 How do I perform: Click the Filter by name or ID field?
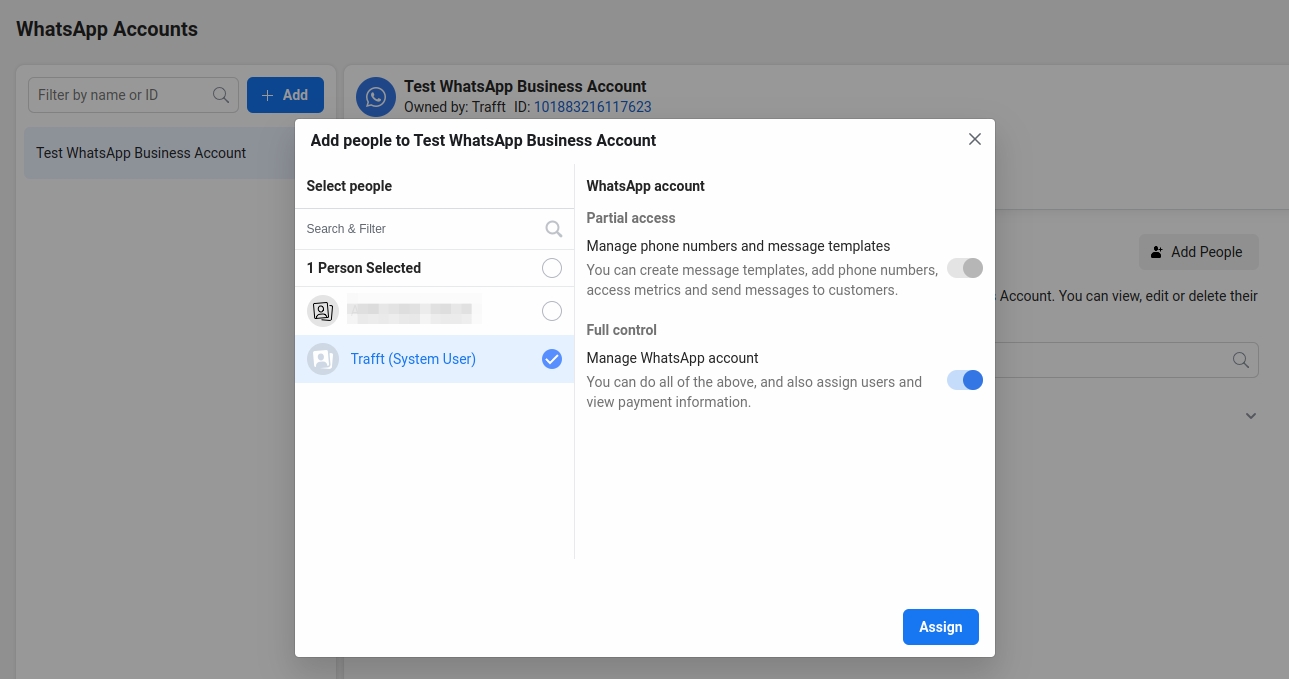[120, 95]
